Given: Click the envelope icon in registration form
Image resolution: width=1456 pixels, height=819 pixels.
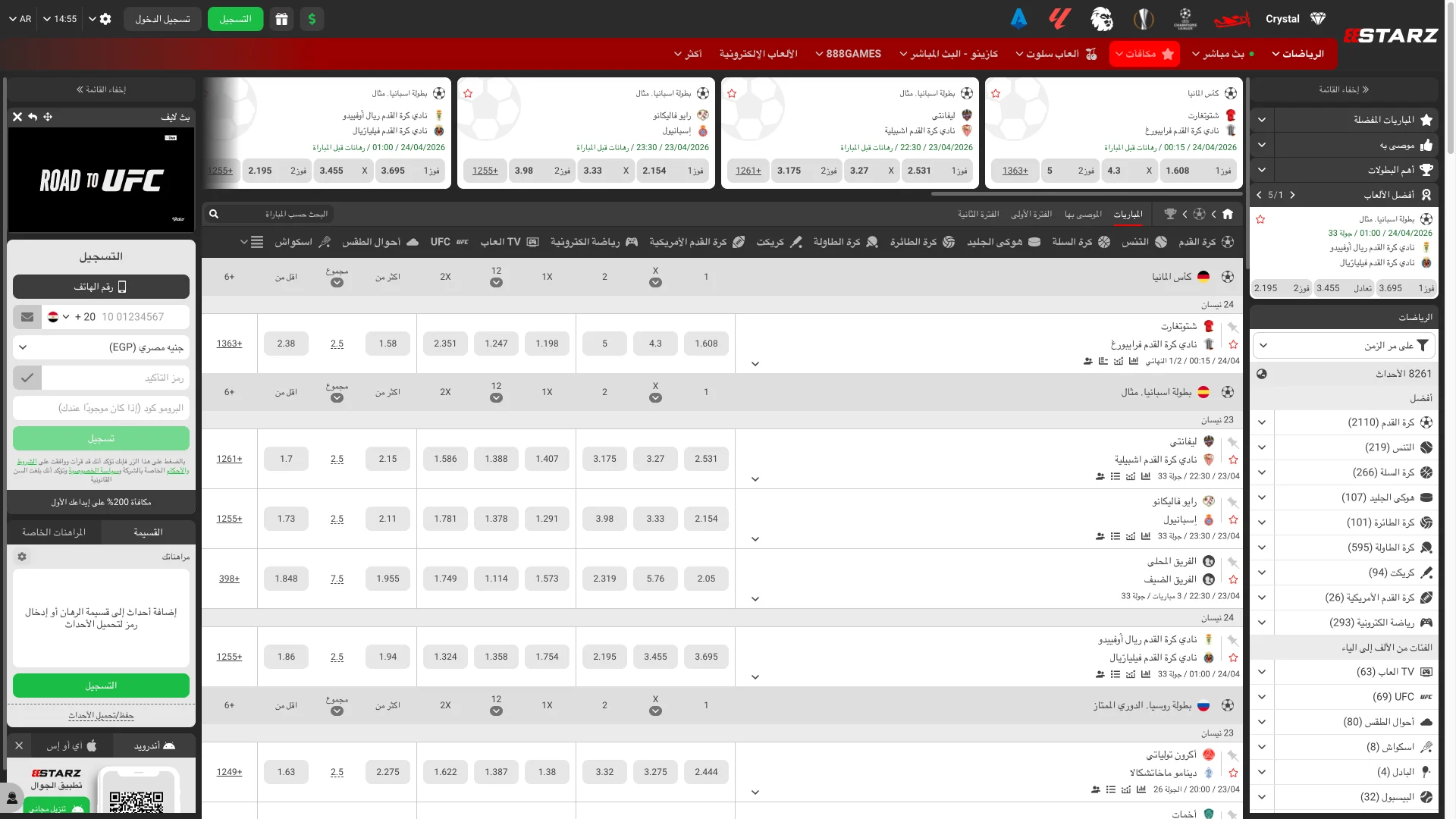Looking at the screenshot, I should pos(27,317).
